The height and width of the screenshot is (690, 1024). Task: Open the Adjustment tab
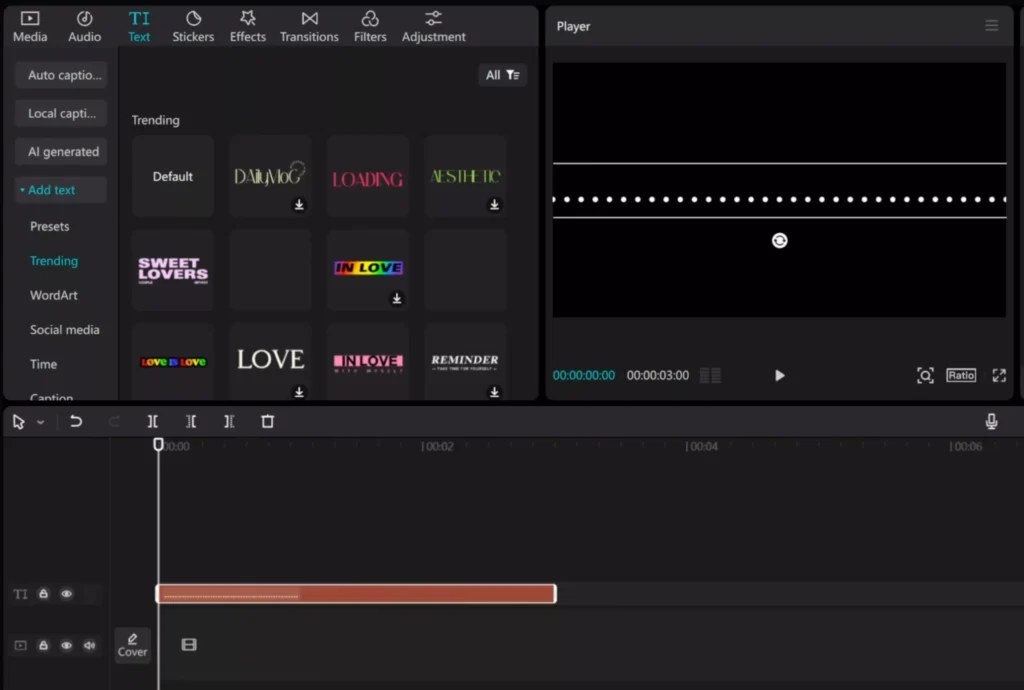coord(433,27)
